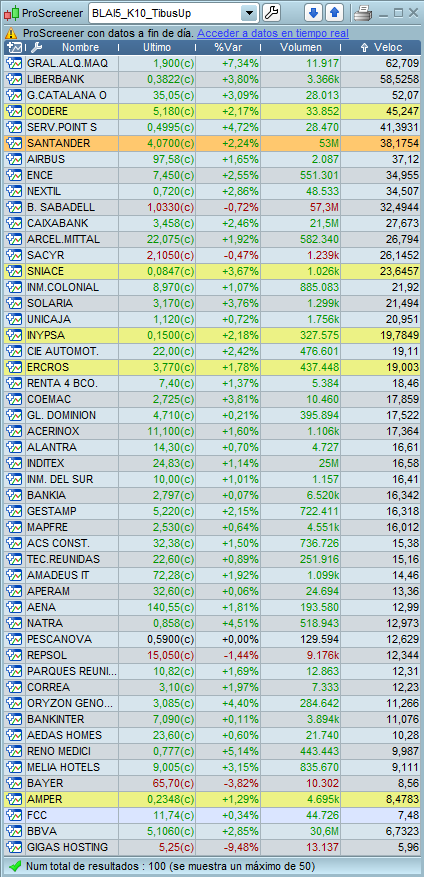Open the screener settings wrench button

coord(271,12)
